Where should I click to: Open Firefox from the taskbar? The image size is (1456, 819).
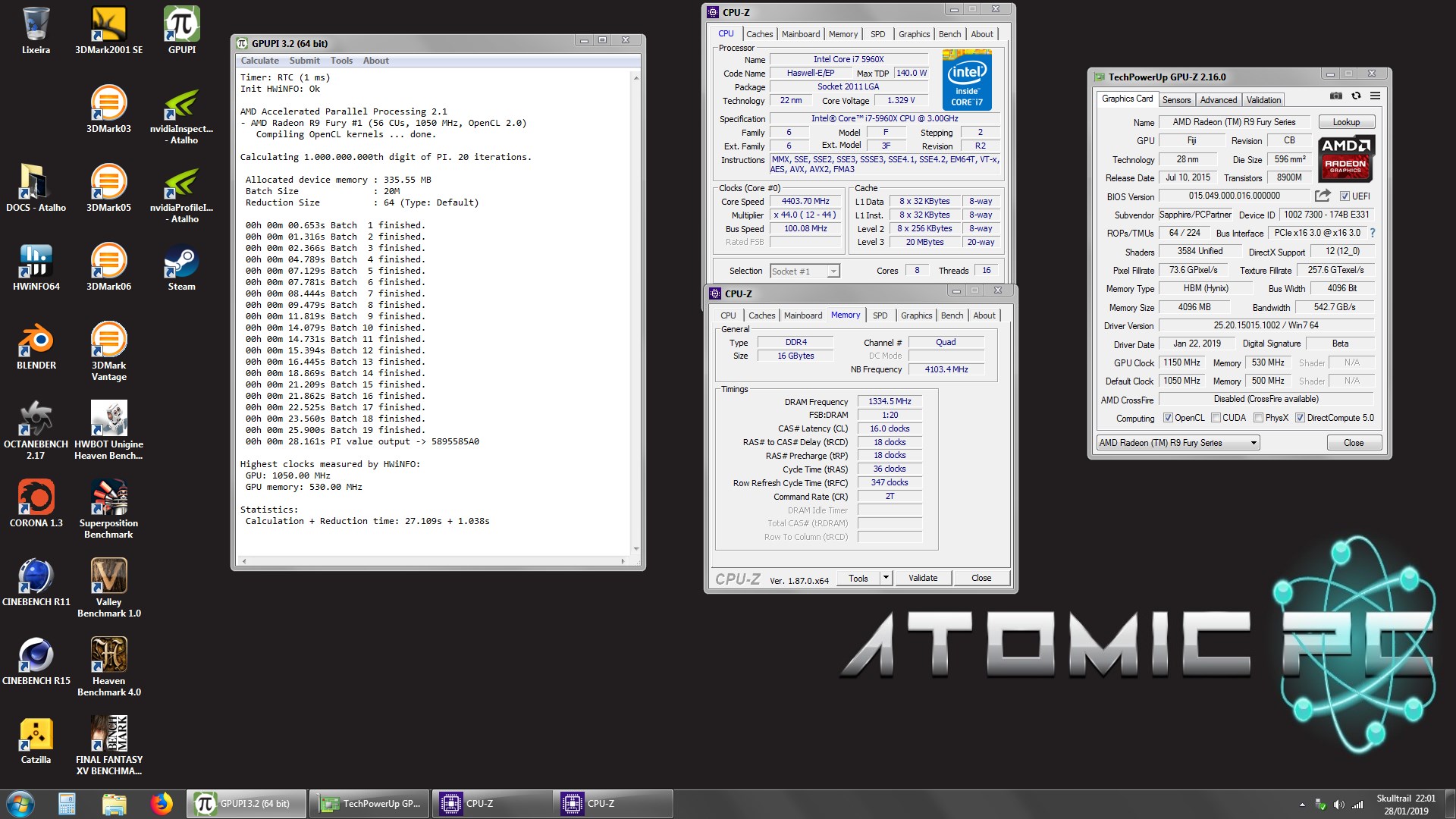[x=161, y=804]
